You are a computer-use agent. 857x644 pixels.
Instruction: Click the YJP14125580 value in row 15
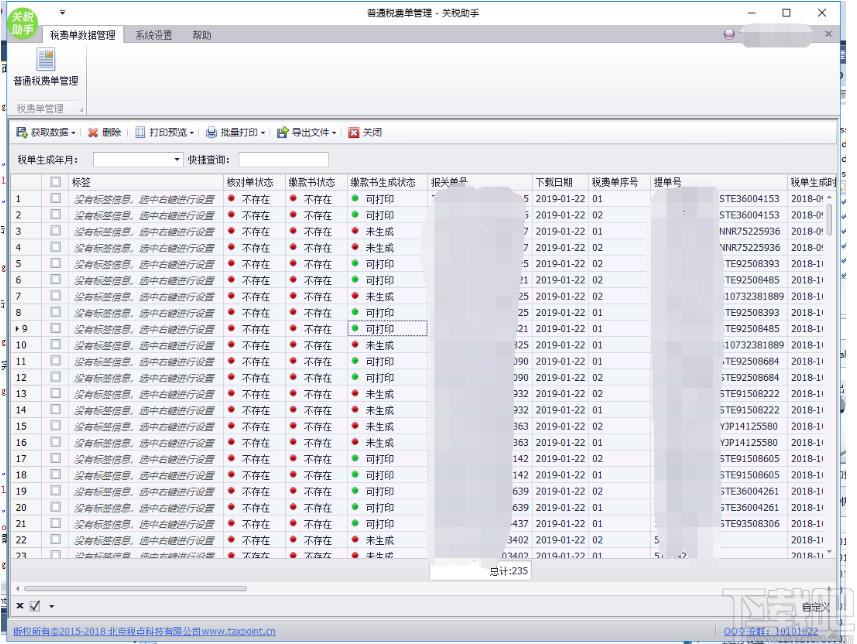(x=749, y=426)
